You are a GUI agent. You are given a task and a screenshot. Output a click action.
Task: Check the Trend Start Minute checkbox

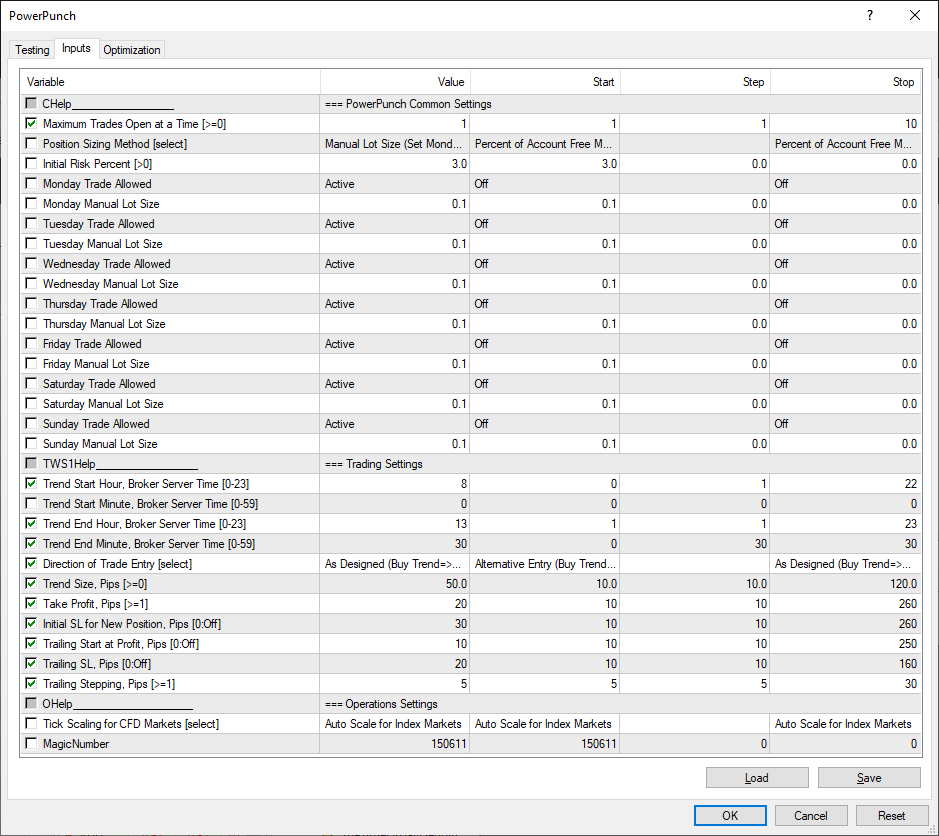pos(31,504)
